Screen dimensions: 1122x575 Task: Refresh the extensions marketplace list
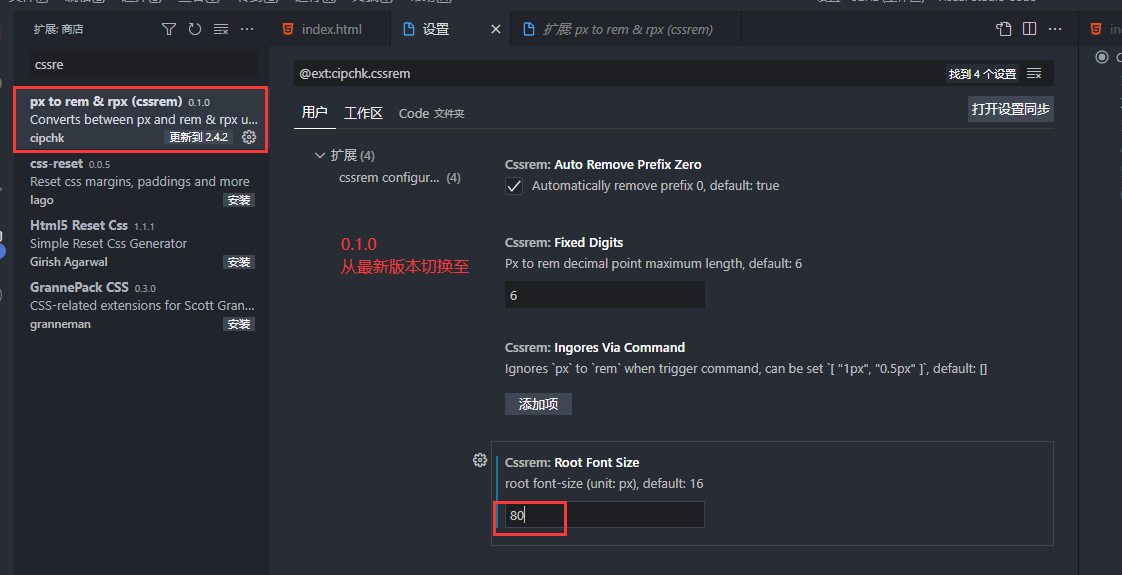[x=195, y=29]
